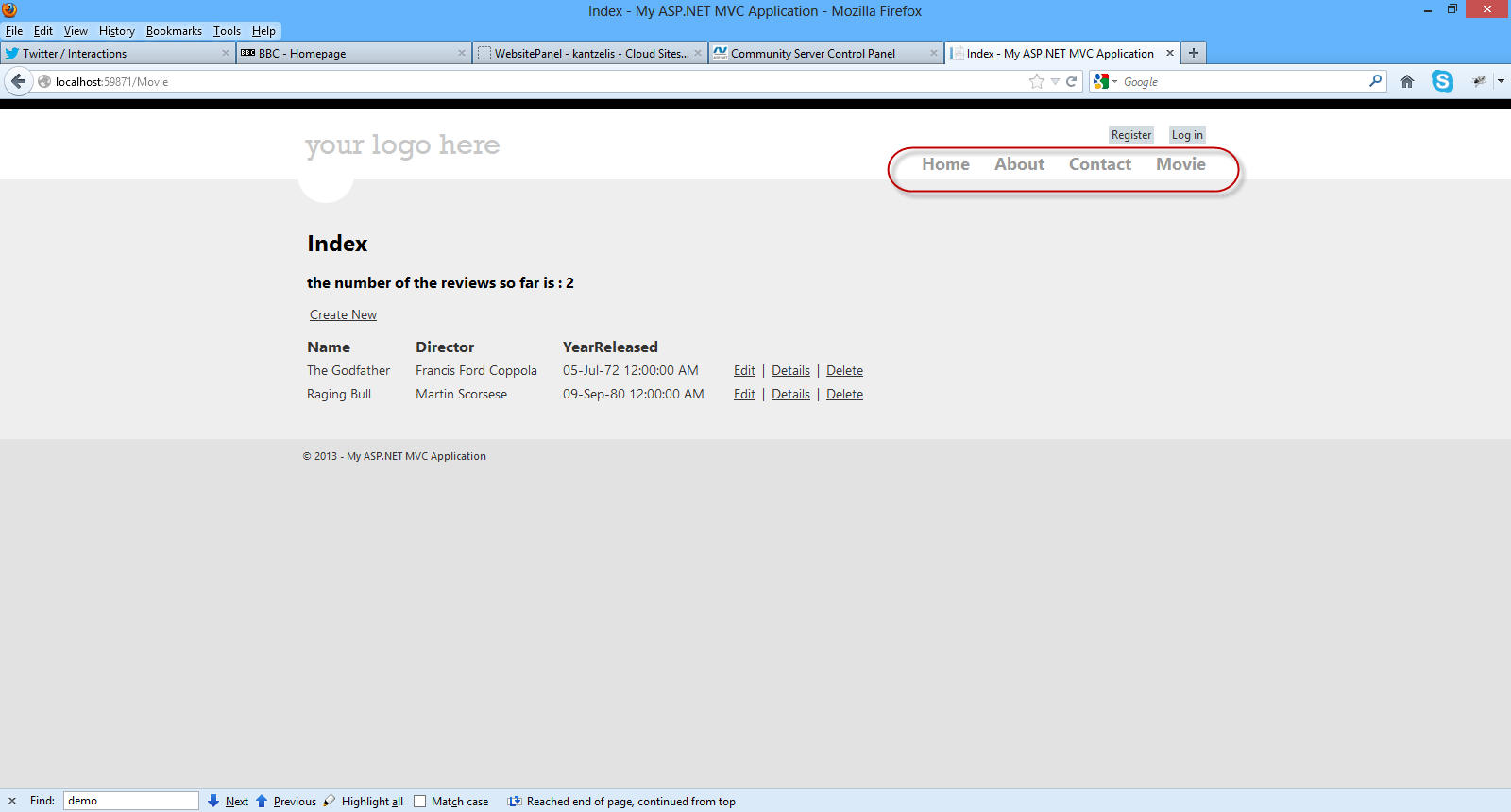
Task: Close the Twitter / Interactions tab
Action: pos(226,53)
